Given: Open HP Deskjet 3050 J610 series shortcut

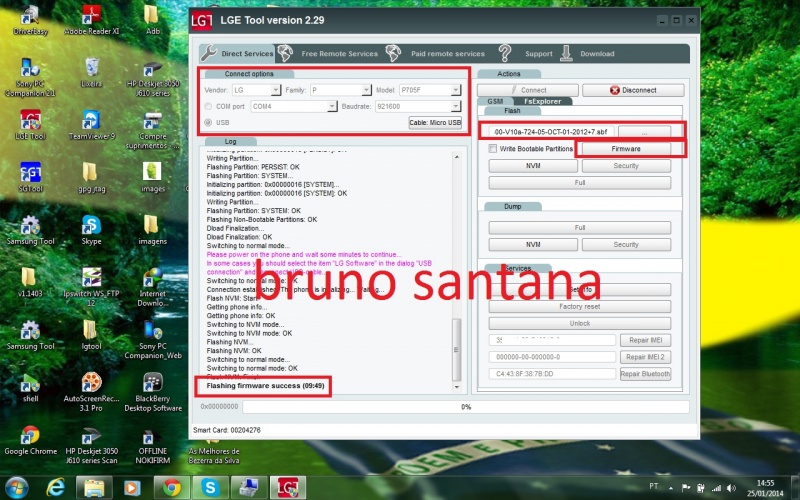Looking at the screenshot, I should click(x=153, y=78).
